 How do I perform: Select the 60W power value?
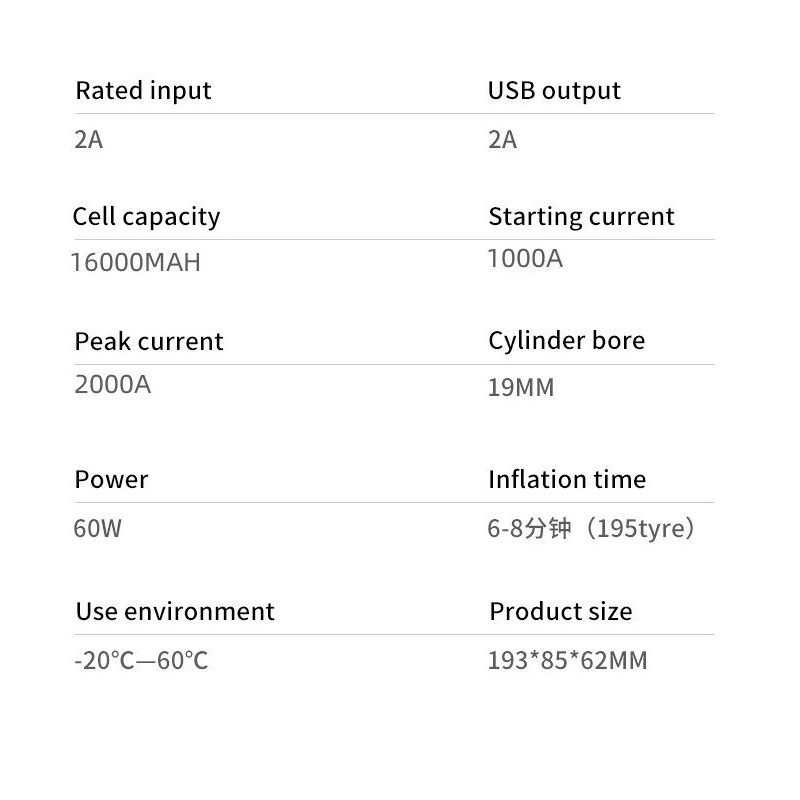[97, 528]
